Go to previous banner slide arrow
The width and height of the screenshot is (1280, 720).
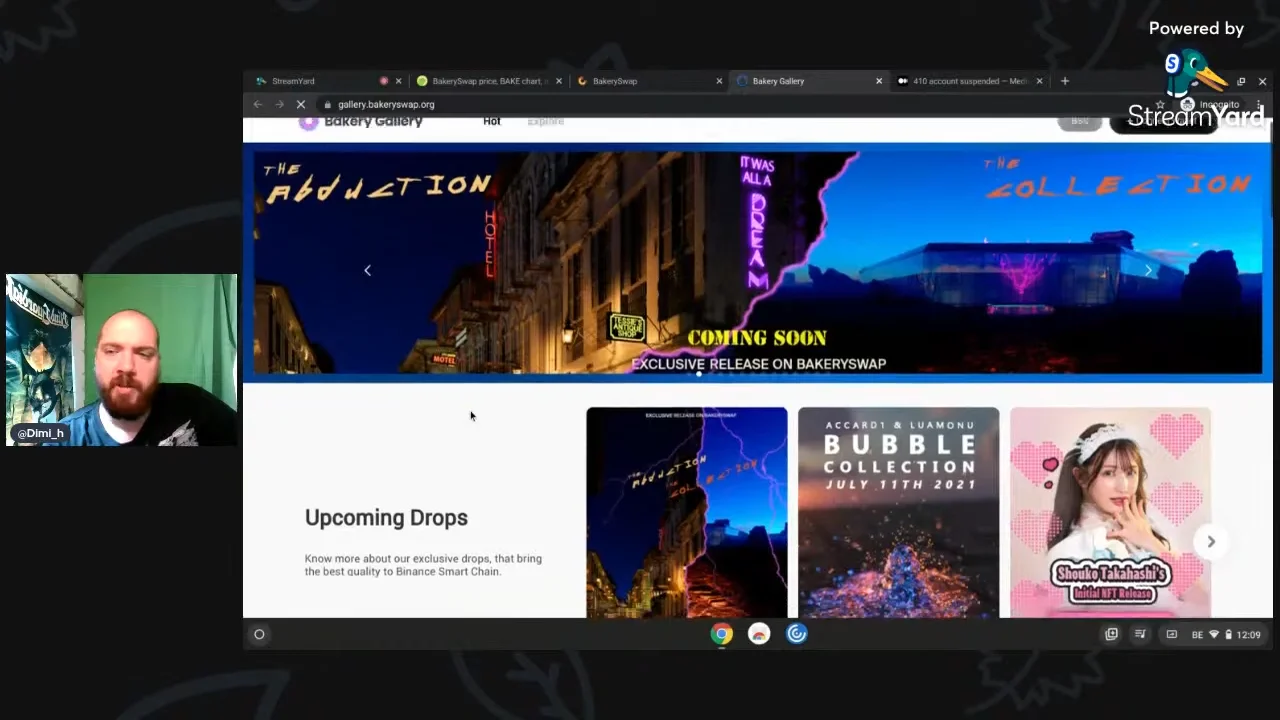pyautogui.click(x=367, y=270)
